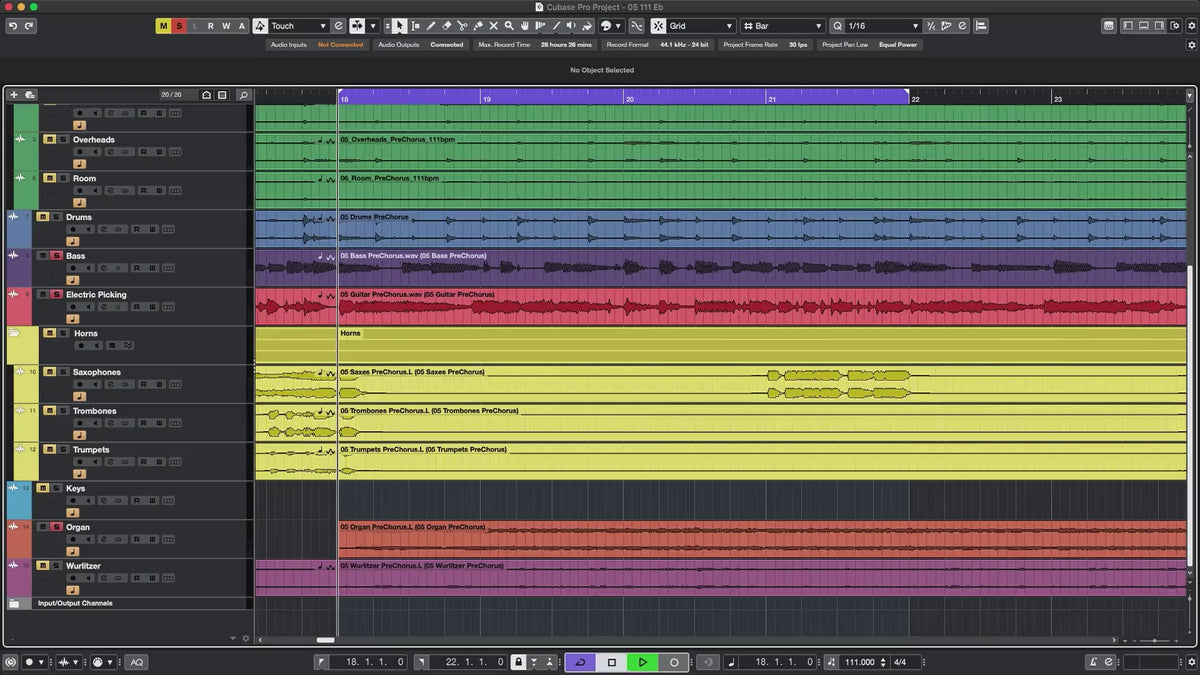Click the Add Track plus icon

(x=14, y=95)
